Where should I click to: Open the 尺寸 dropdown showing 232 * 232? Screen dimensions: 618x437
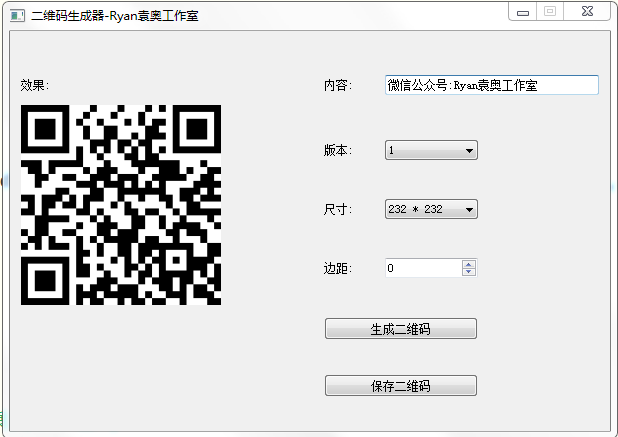(x=431, y=209)
